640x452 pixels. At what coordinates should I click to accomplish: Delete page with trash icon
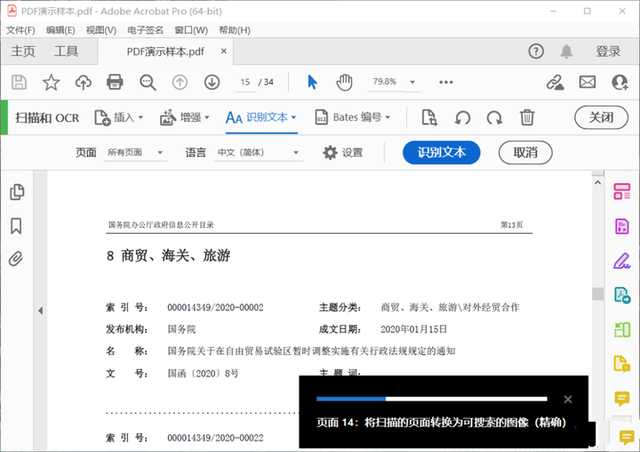pos(527,118)
